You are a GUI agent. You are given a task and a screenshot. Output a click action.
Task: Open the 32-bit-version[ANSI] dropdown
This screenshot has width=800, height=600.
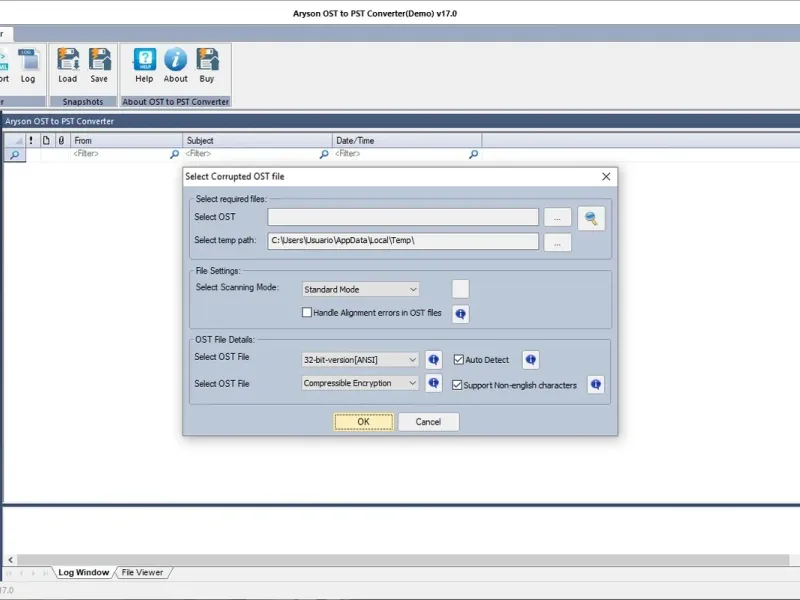[x=360, y=360]
